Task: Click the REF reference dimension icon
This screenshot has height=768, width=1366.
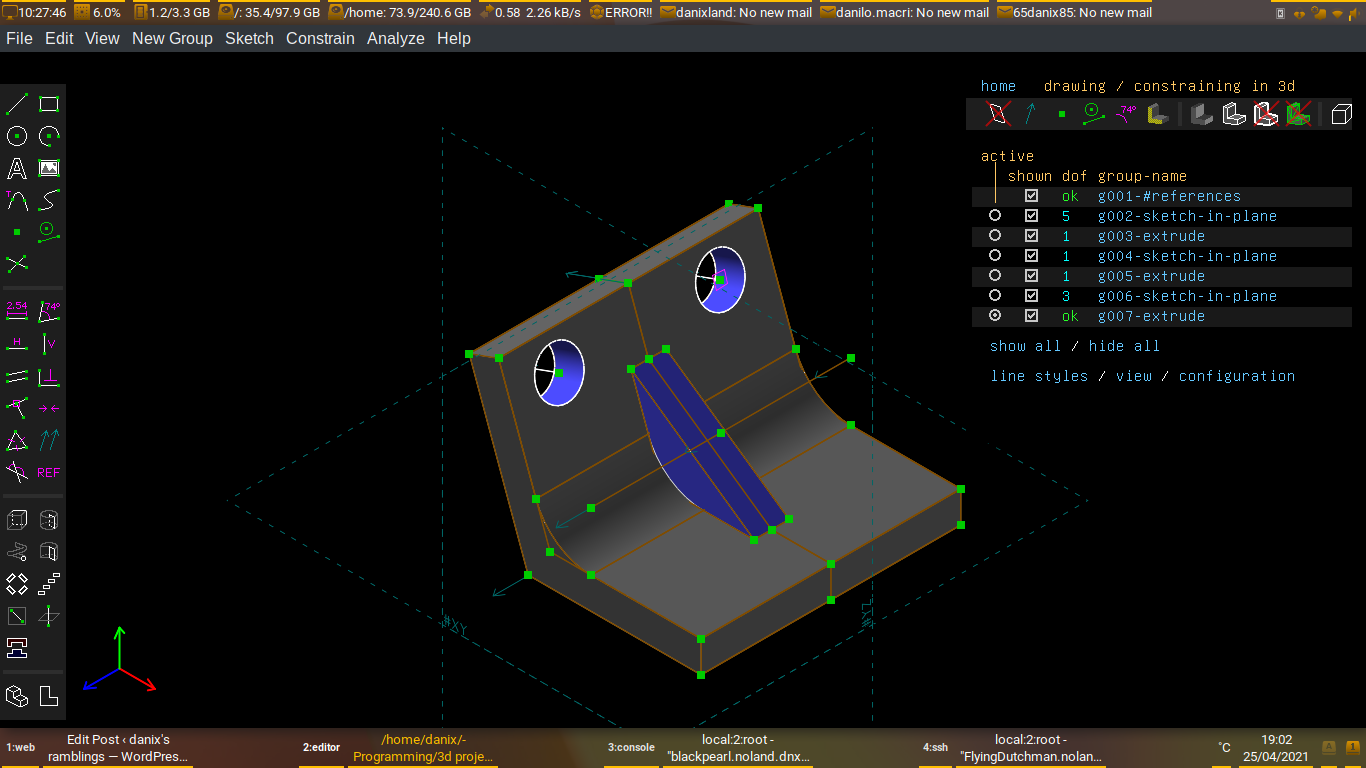Action: [x=48, y=472]
